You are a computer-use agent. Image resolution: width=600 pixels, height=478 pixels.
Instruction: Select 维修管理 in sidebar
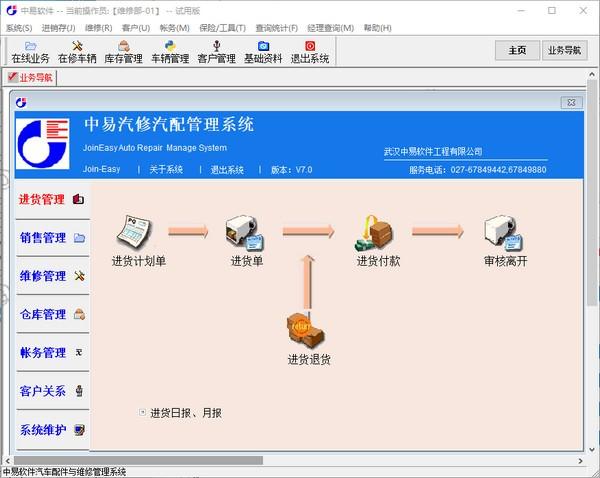click(52, 276)
